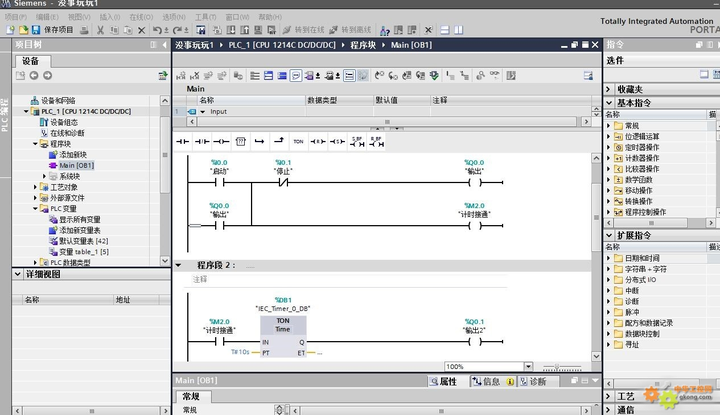
Task: Expand the 工艺对象 folder
Action: (35, 187)
